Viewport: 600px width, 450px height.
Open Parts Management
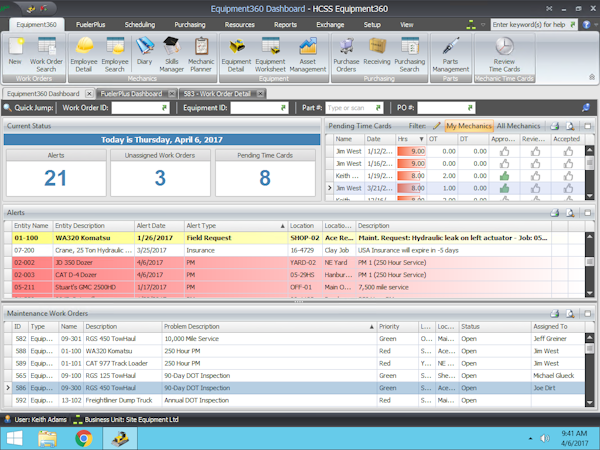pyautogui.click(x=450, y=55)
